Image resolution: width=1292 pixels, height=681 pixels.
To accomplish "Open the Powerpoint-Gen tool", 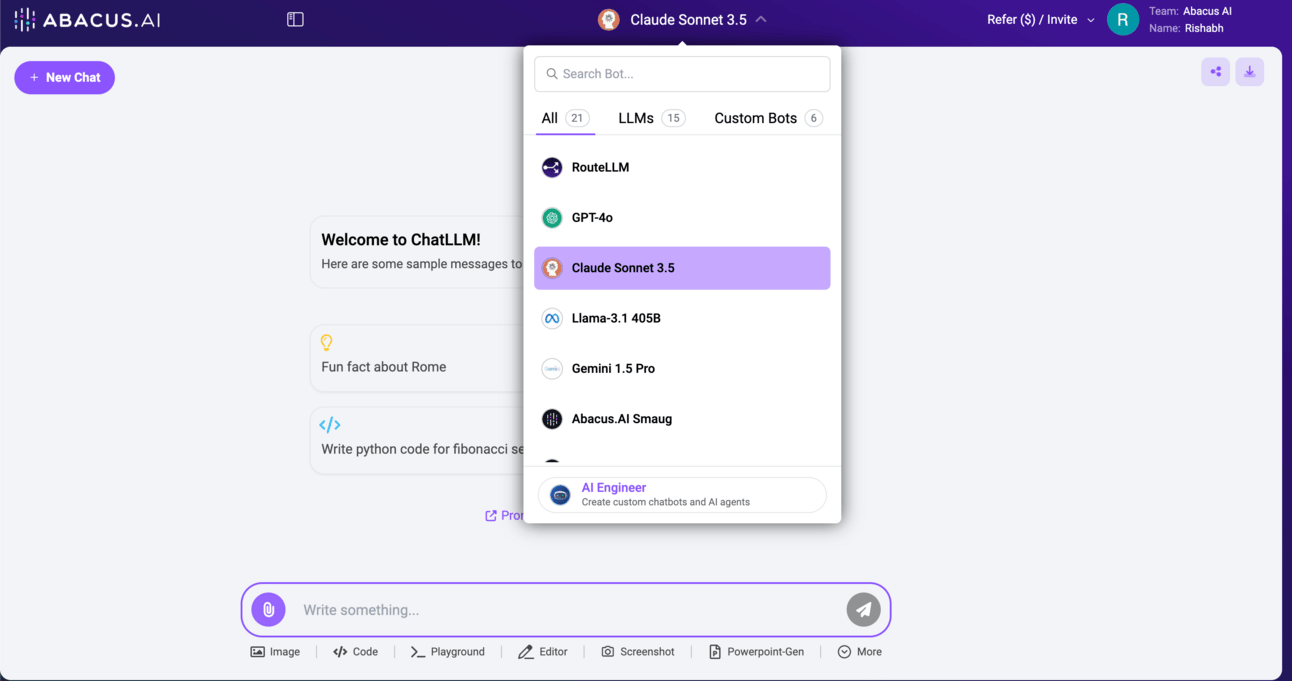I will (x=756, y=652).
